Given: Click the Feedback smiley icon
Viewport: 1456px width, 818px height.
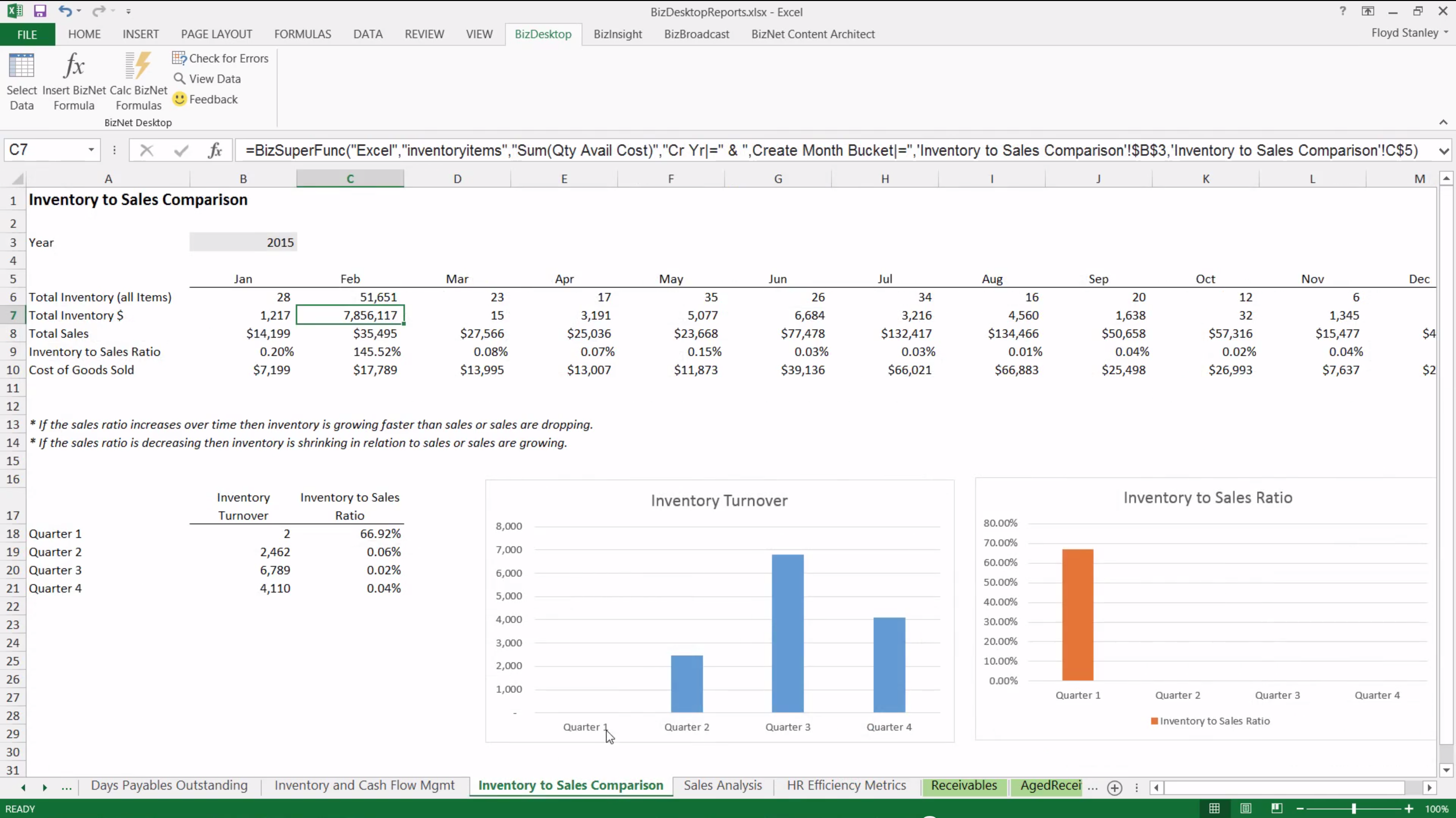Looking at the screenshot, I should 180,99.
